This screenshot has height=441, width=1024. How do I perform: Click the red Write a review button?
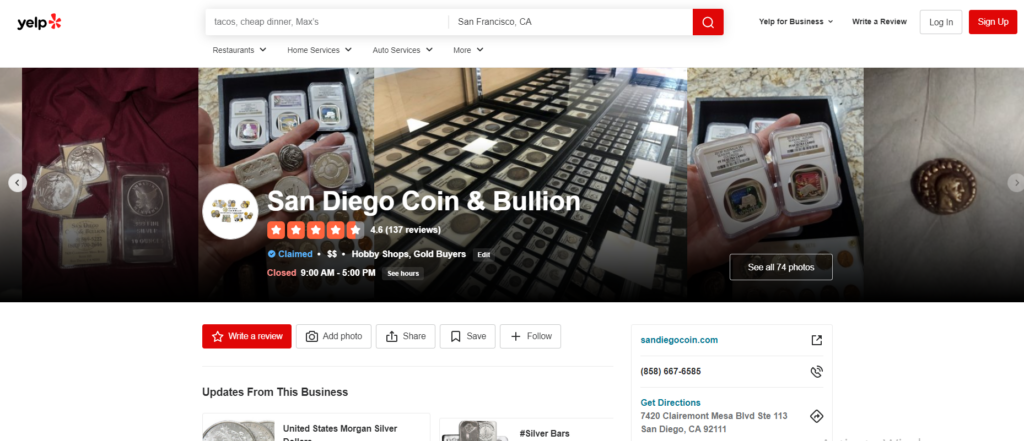247,336
